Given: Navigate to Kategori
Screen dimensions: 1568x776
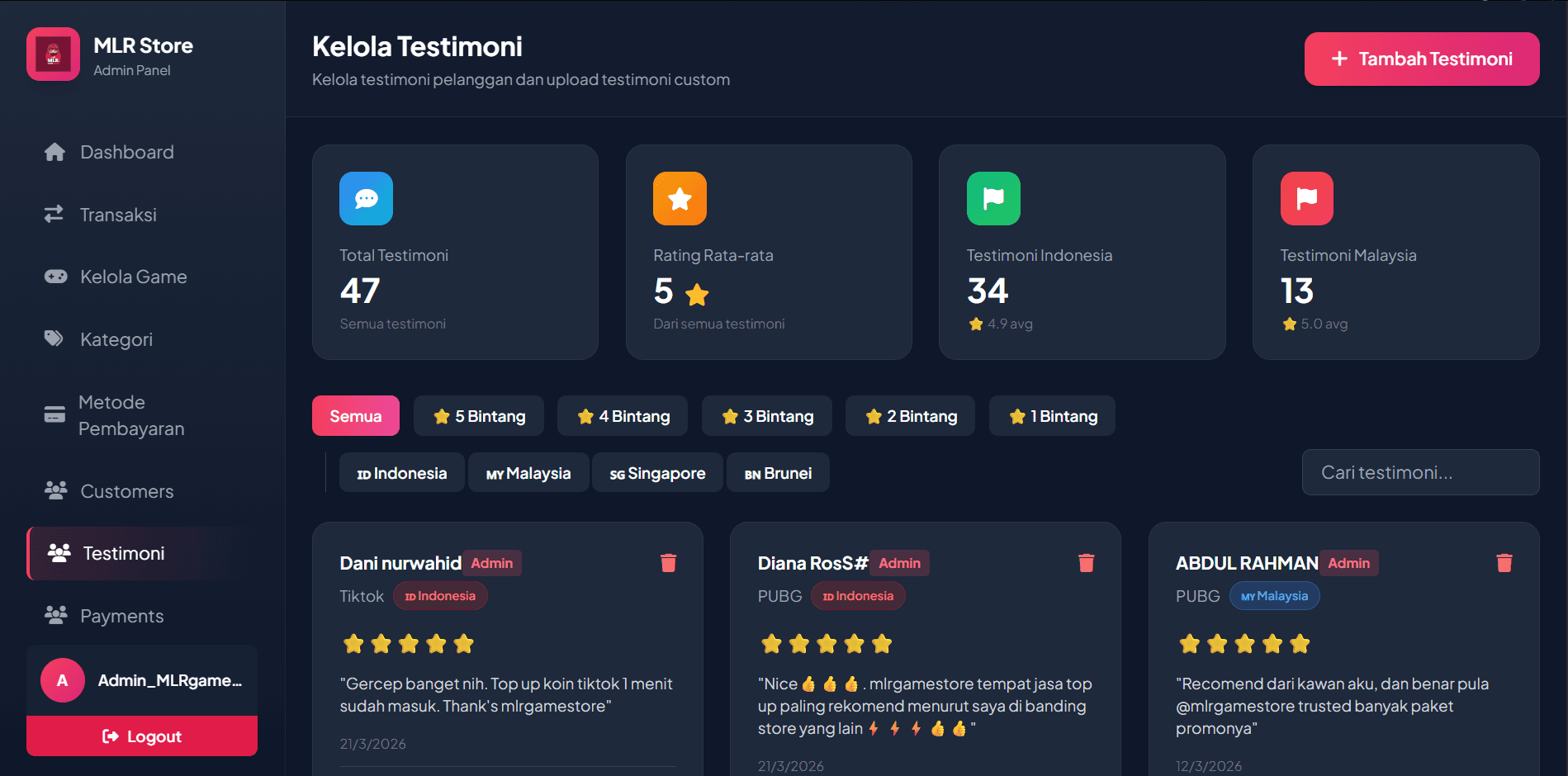Looking at the screenshot, I should tap(142, 339).
